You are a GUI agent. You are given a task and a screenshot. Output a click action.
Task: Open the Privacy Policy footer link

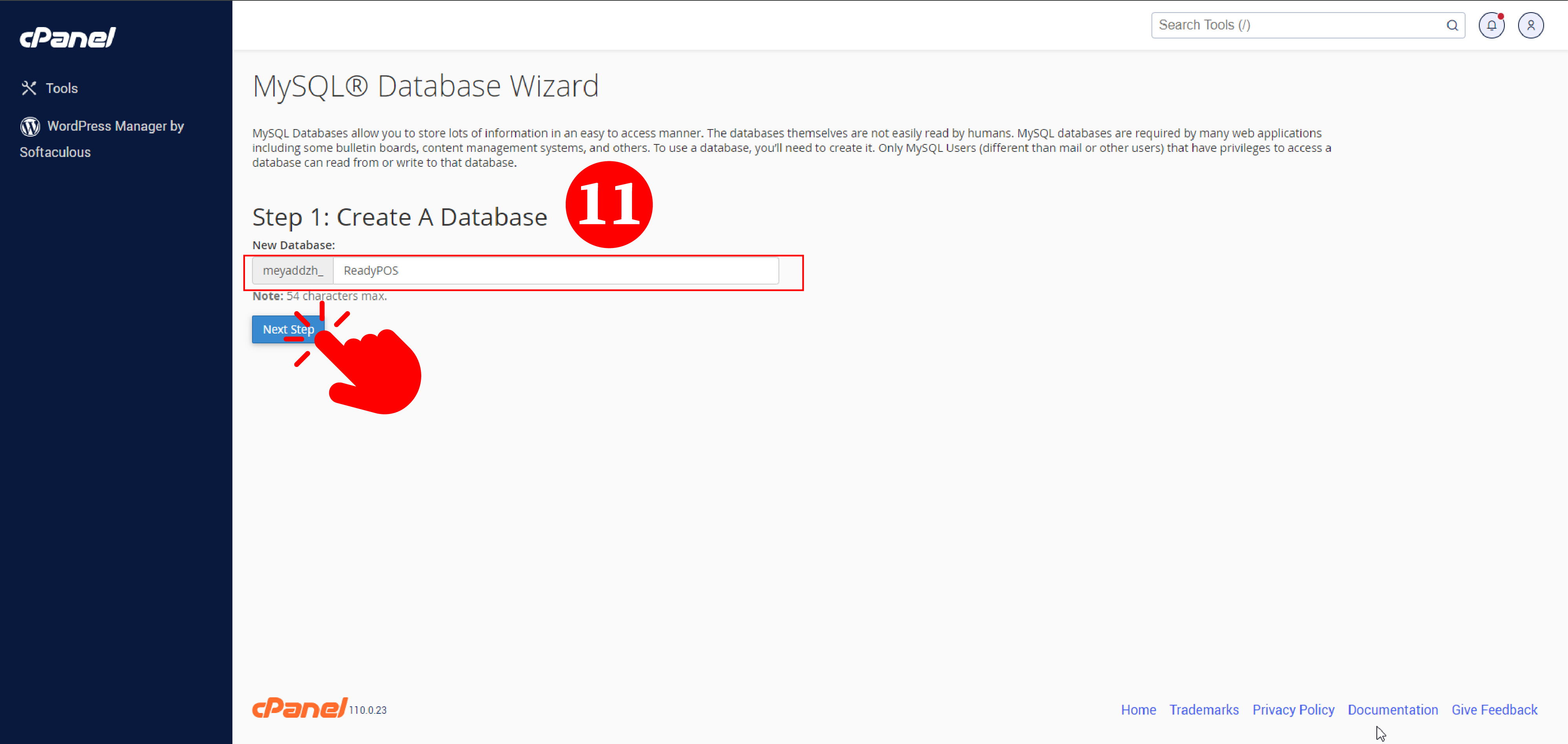(x=1294, y=710)
